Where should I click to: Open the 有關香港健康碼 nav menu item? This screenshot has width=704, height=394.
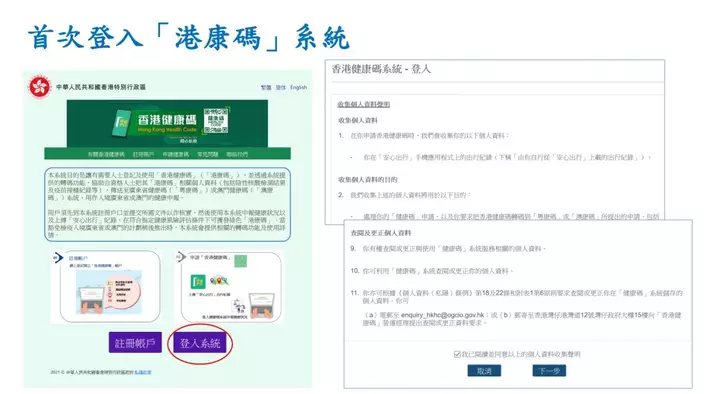pos(106,154)
